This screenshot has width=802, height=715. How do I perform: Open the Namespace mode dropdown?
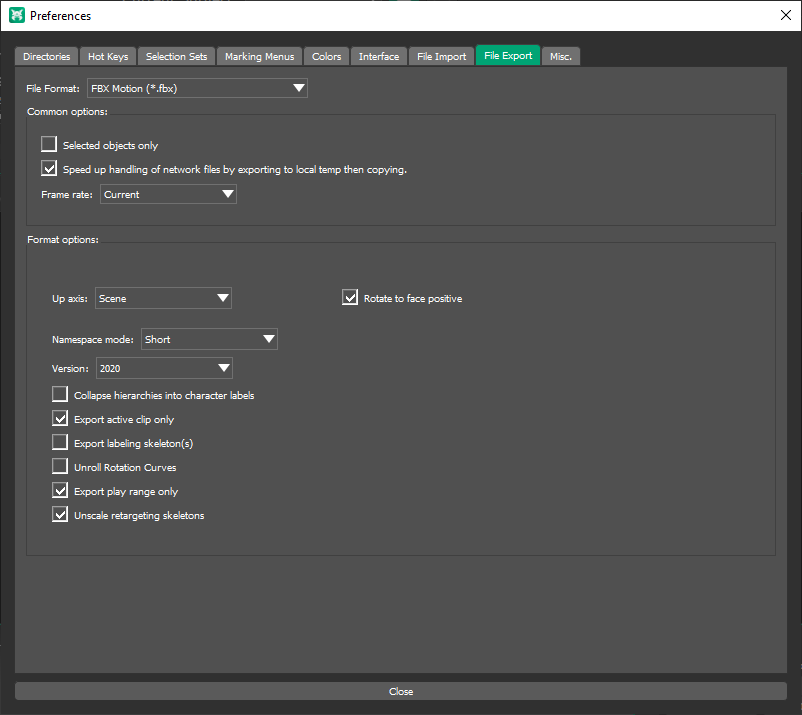click(209, 340)
